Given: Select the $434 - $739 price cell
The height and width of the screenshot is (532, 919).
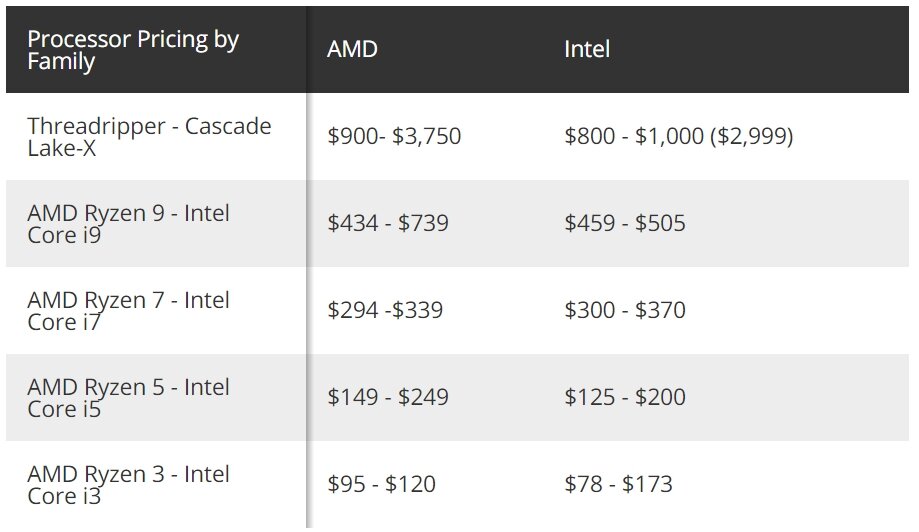Looking at the screenshot, I should [x=388, y=223].
